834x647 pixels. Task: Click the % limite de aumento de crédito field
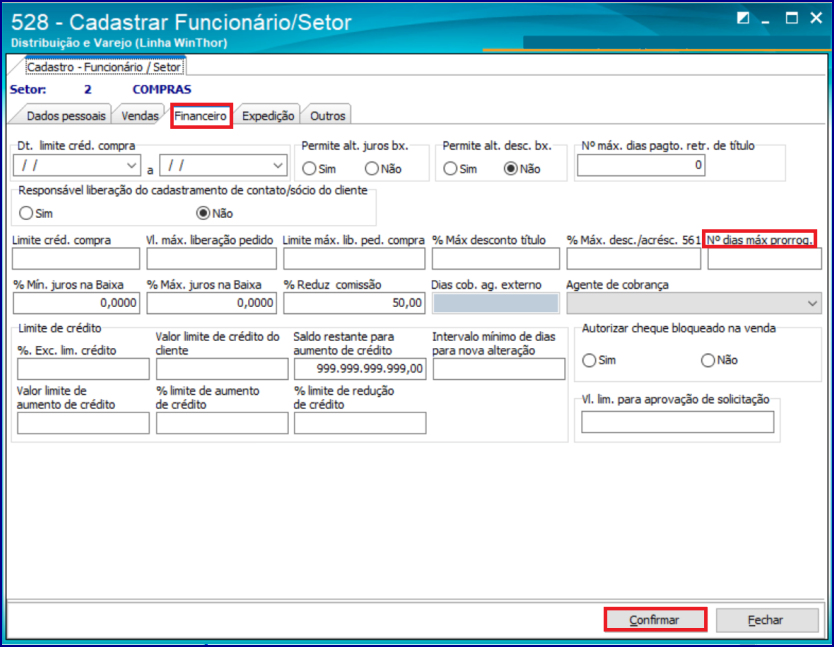pyautogui.click(x=222, y=424)
